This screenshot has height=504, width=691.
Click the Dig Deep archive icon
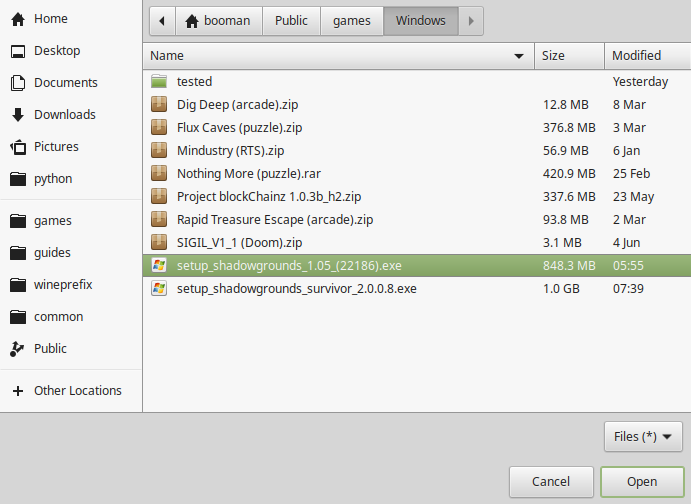click(159, 104)
